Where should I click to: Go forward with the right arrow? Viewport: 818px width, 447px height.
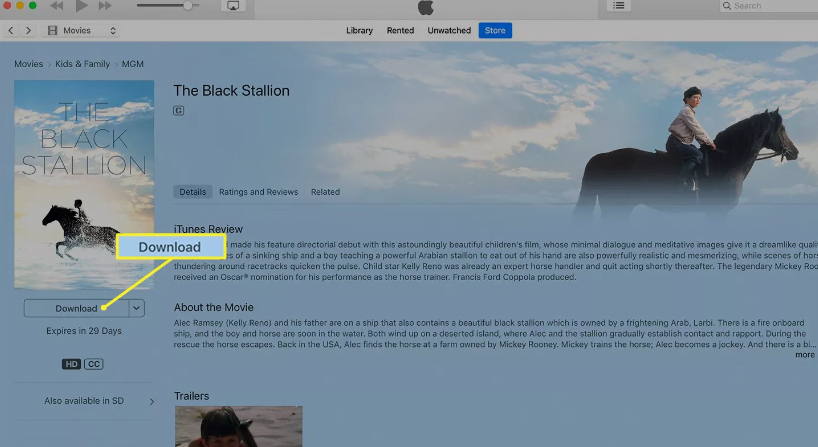(29, 31)
